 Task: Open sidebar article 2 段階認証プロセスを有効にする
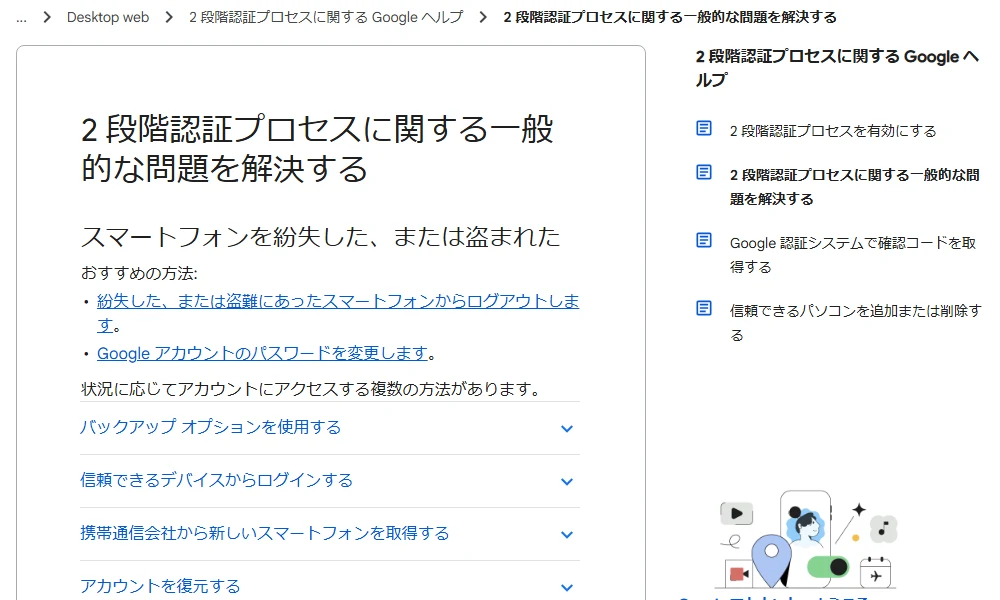(833, 131)
